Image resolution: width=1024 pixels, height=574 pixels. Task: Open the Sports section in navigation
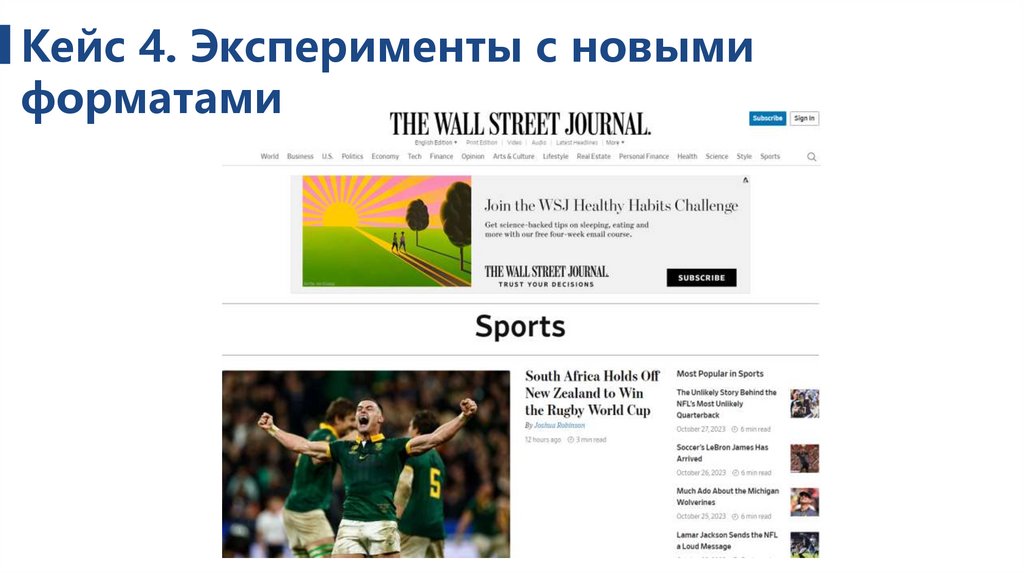coord(770,157)
